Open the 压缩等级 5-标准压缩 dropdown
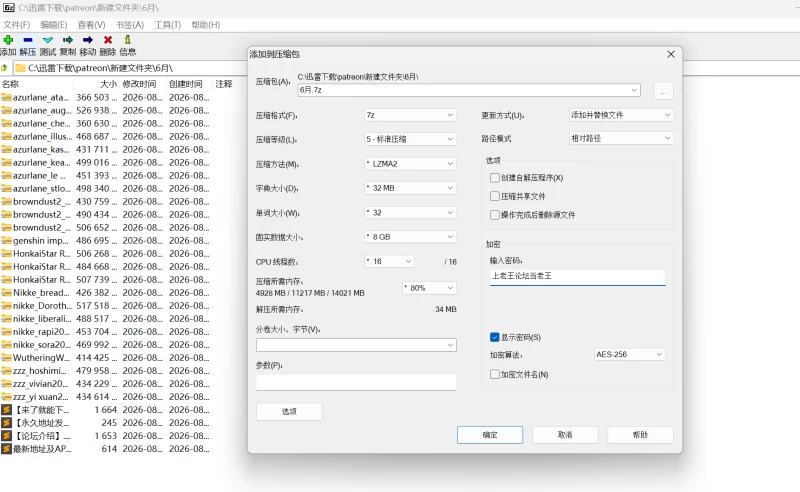This screenshot has width=800, height=492. click(x=410, y=139)
